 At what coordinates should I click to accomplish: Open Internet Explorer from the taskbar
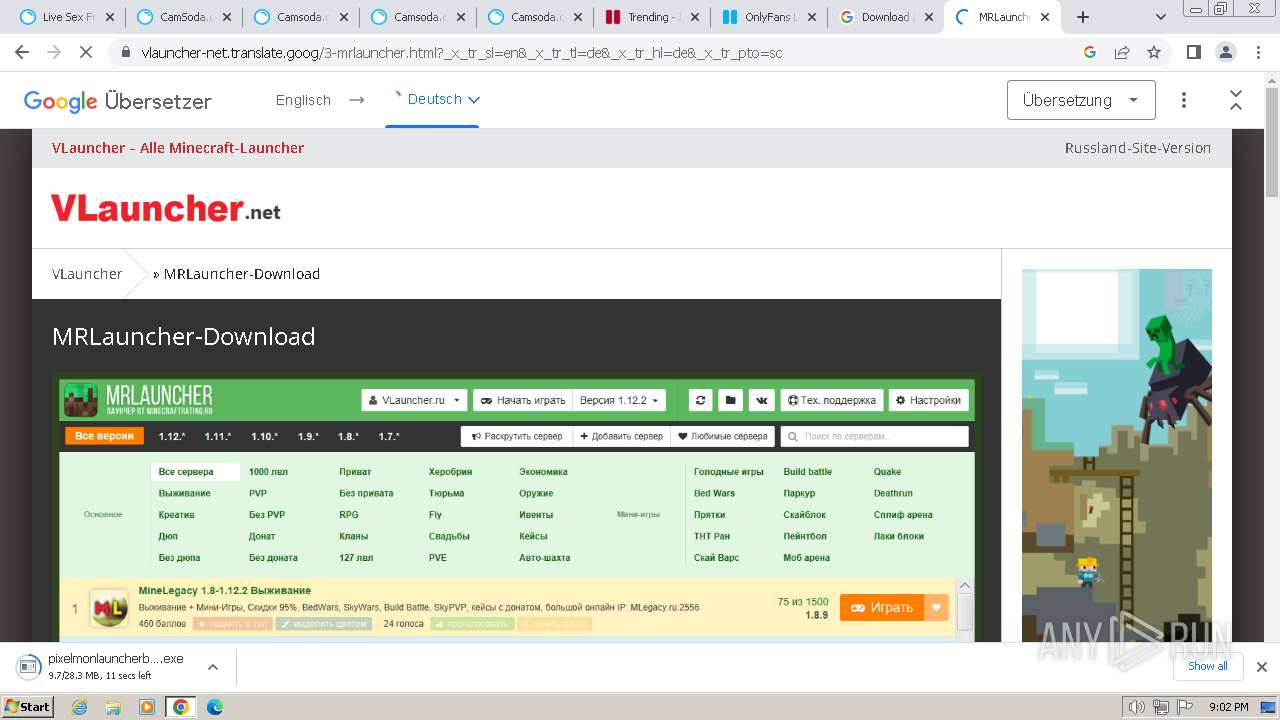(x=80, y=707)
